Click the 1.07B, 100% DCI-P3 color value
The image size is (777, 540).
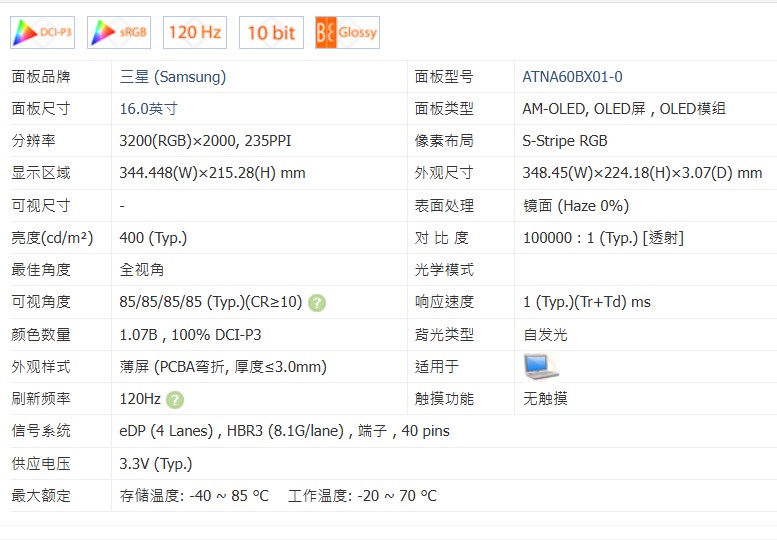click(190, 335)
